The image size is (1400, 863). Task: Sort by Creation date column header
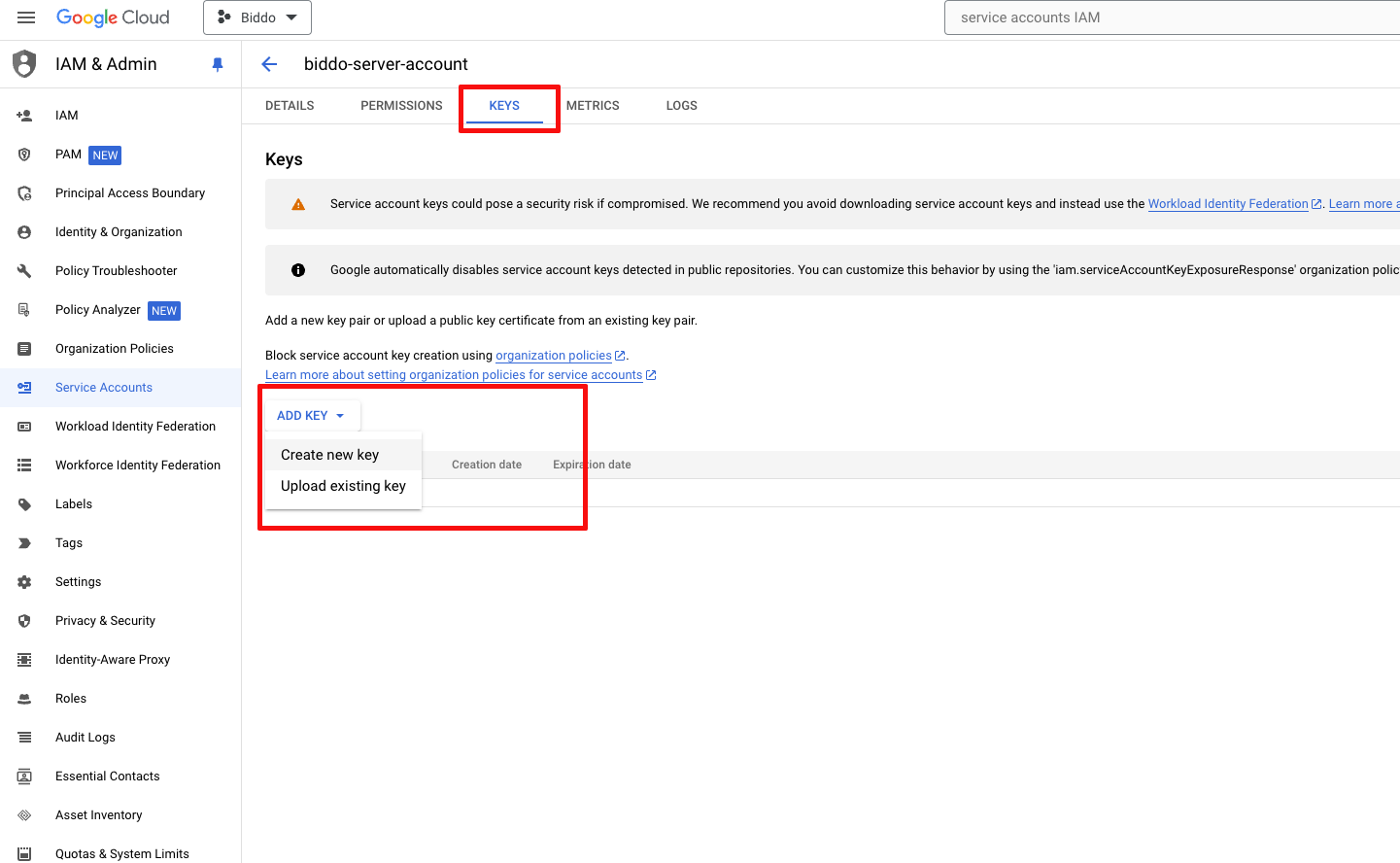click(487, 465)
